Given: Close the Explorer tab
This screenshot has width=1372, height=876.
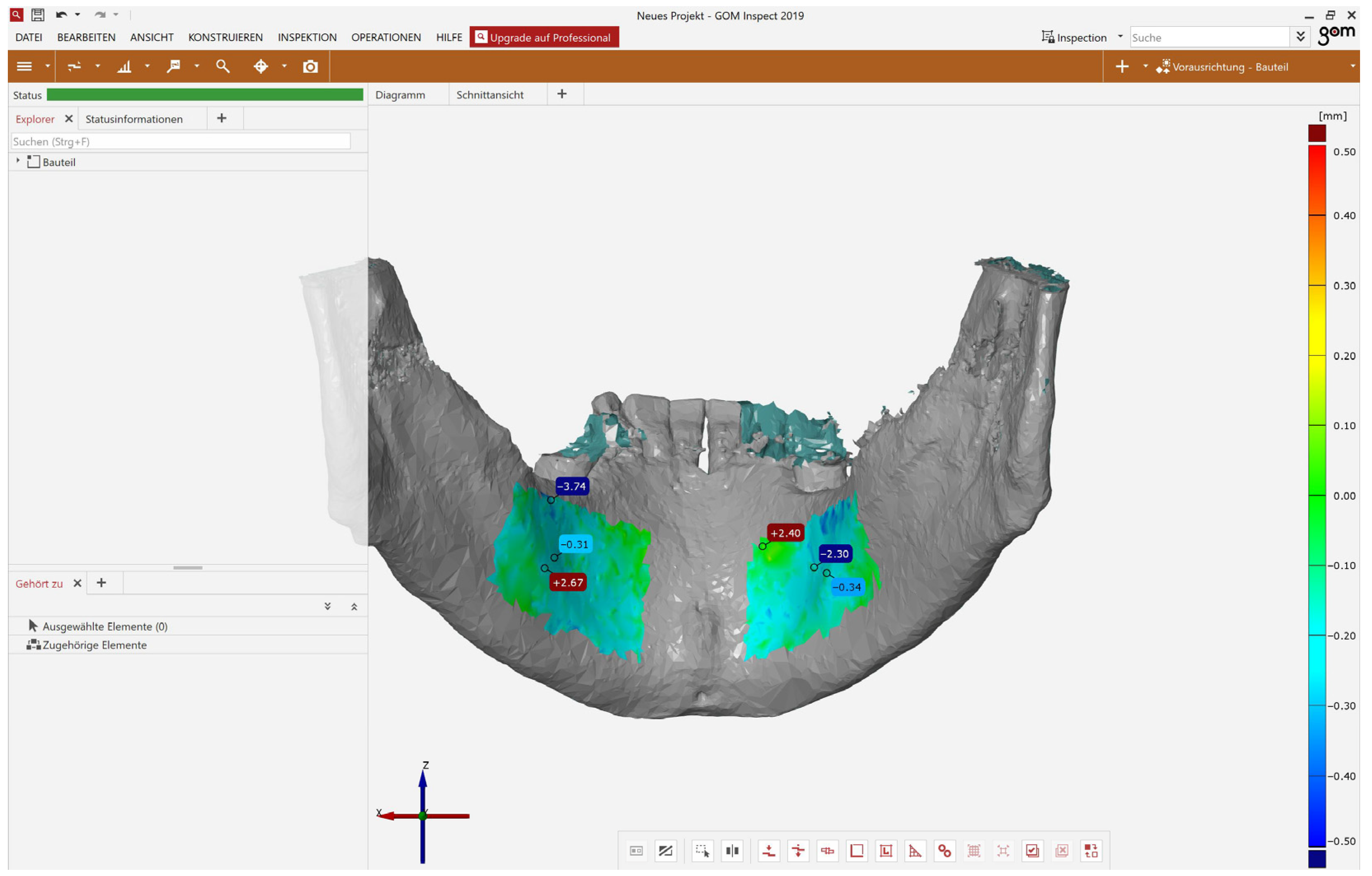Looking at the screenshot, I should pyautogui.click(x=69, y=118).
